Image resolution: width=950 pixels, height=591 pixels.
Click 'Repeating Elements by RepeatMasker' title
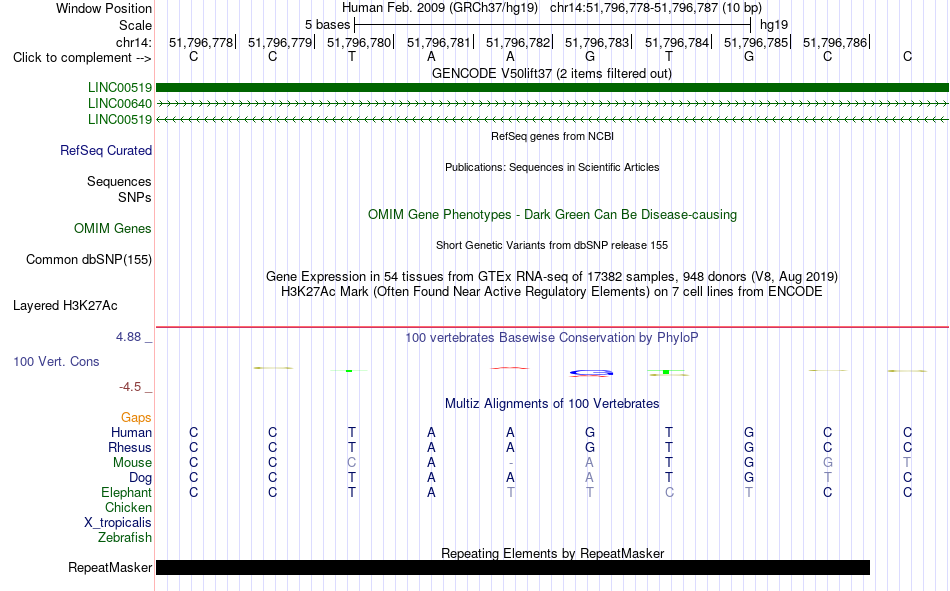coord(552,553)
